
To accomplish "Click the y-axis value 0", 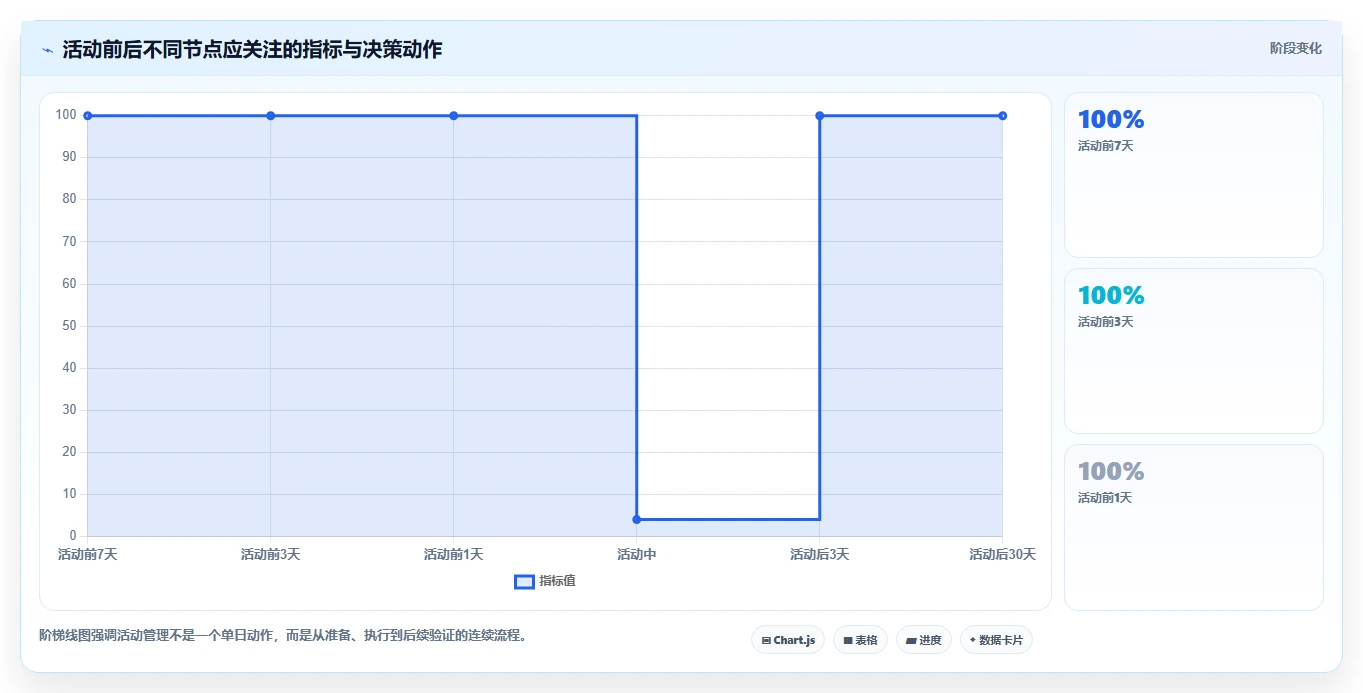I will [73, 536].
